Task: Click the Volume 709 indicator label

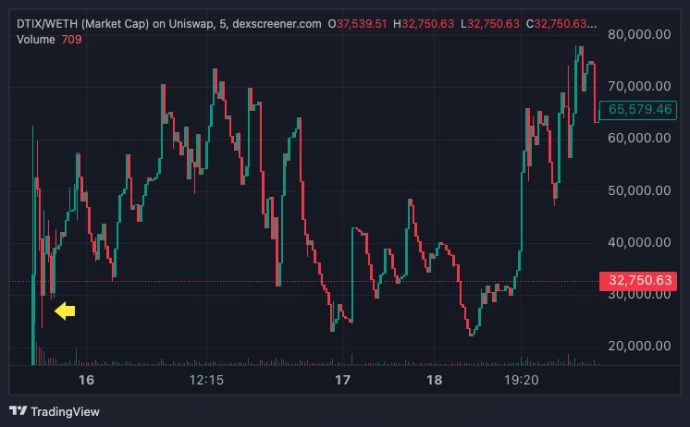Action: click(x=49, y=40)
